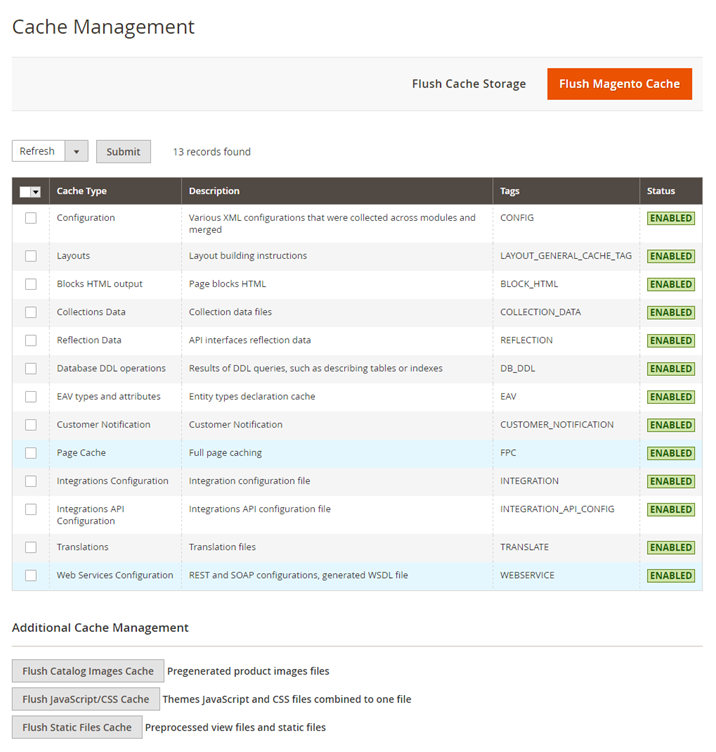Click Flush JavaScript/CSS Cache button
Screen dimensions: 716x752
tap(86, 699)
